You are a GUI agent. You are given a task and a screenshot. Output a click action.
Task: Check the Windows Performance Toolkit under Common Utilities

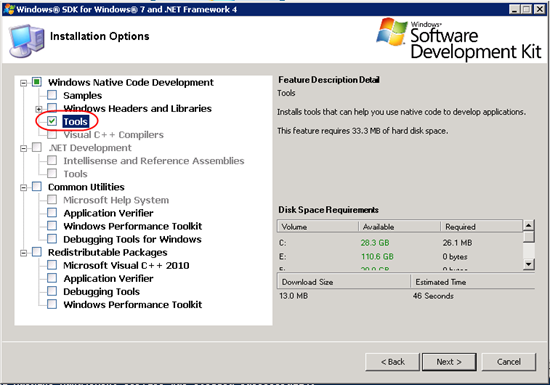pyautogui.click(x=52, y=226)
